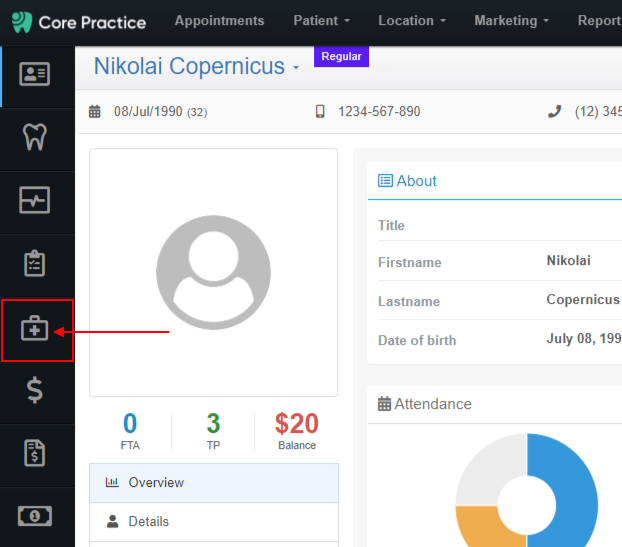
Task: Click the Firstname value Nikolai
Action: 568,261
